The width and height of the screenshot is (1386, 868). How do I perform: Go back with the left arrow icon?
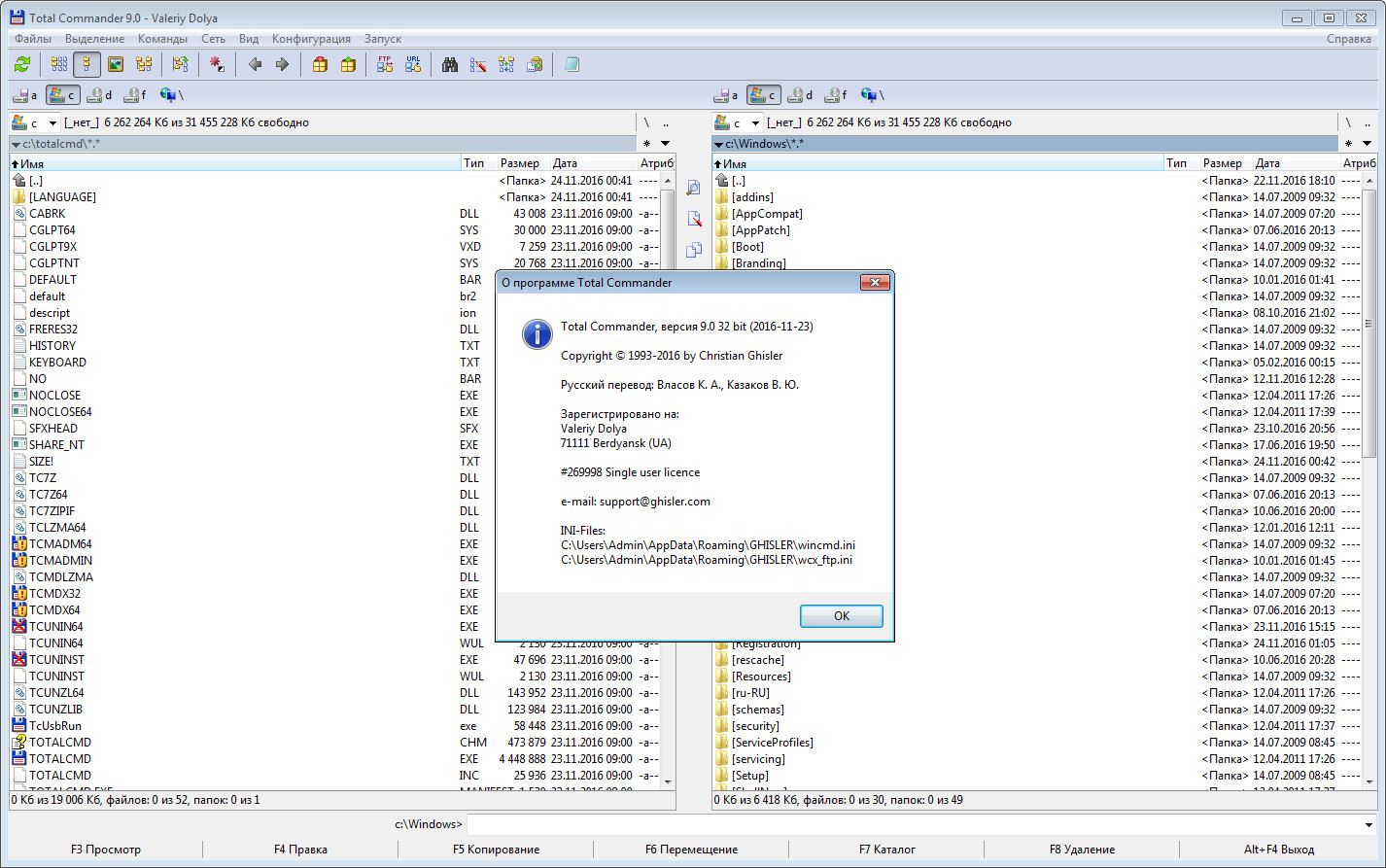click(x=255, y=64)
